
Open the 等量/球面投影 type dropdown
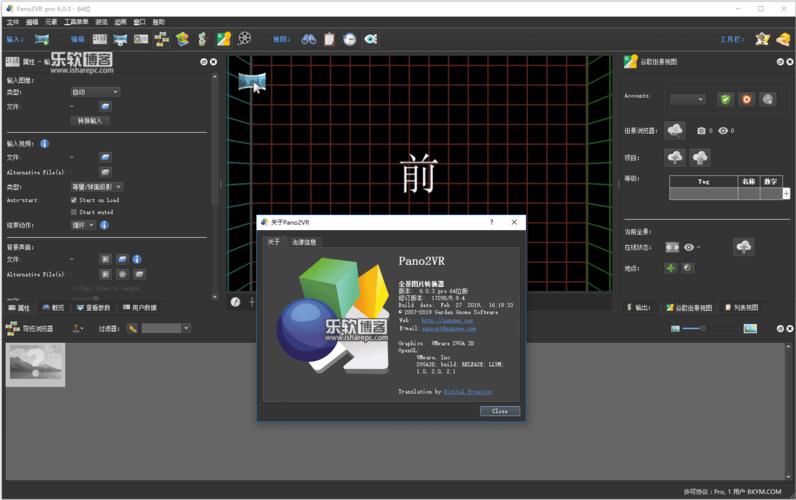(96, 187)
